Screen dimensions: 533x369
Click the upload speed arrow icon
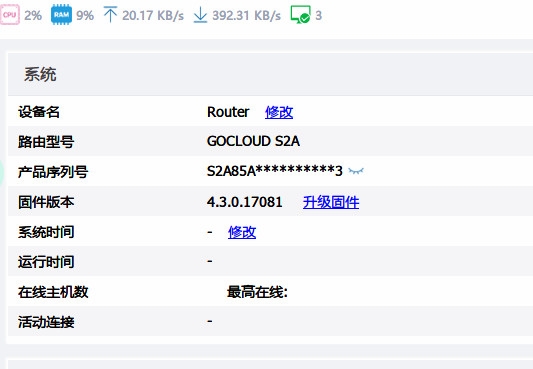click(110, 15)
